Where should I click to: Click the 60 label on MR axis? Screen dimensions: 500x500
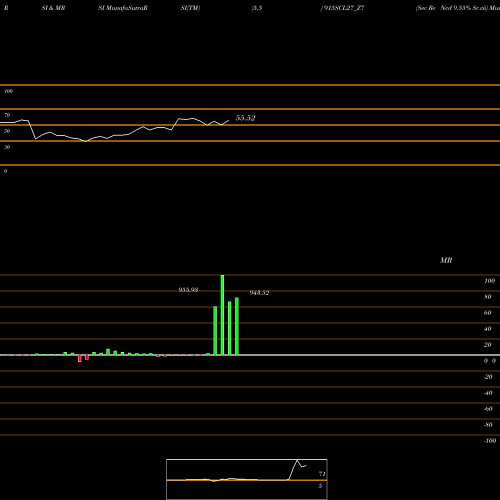[x=488, y=313]
